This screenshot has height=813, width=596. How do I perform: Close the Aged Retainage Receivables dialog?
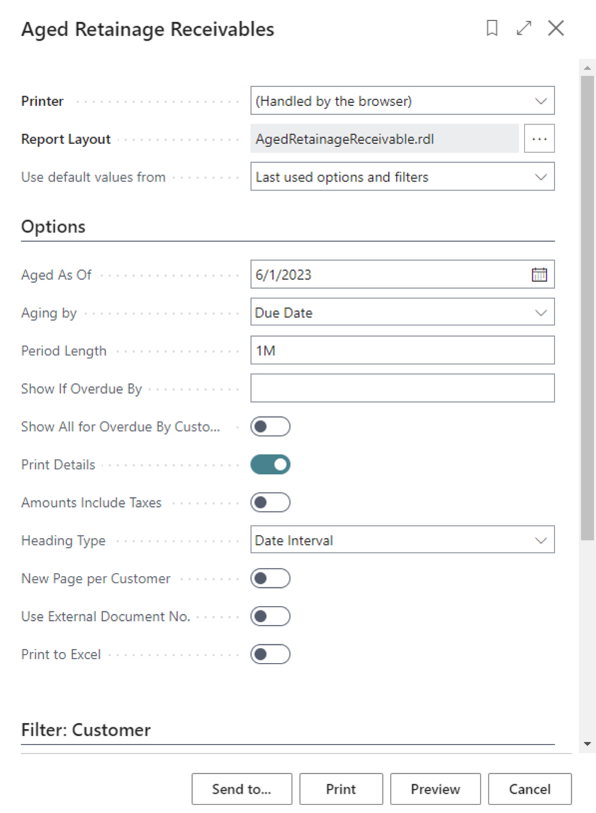click(x=556, y=28)
